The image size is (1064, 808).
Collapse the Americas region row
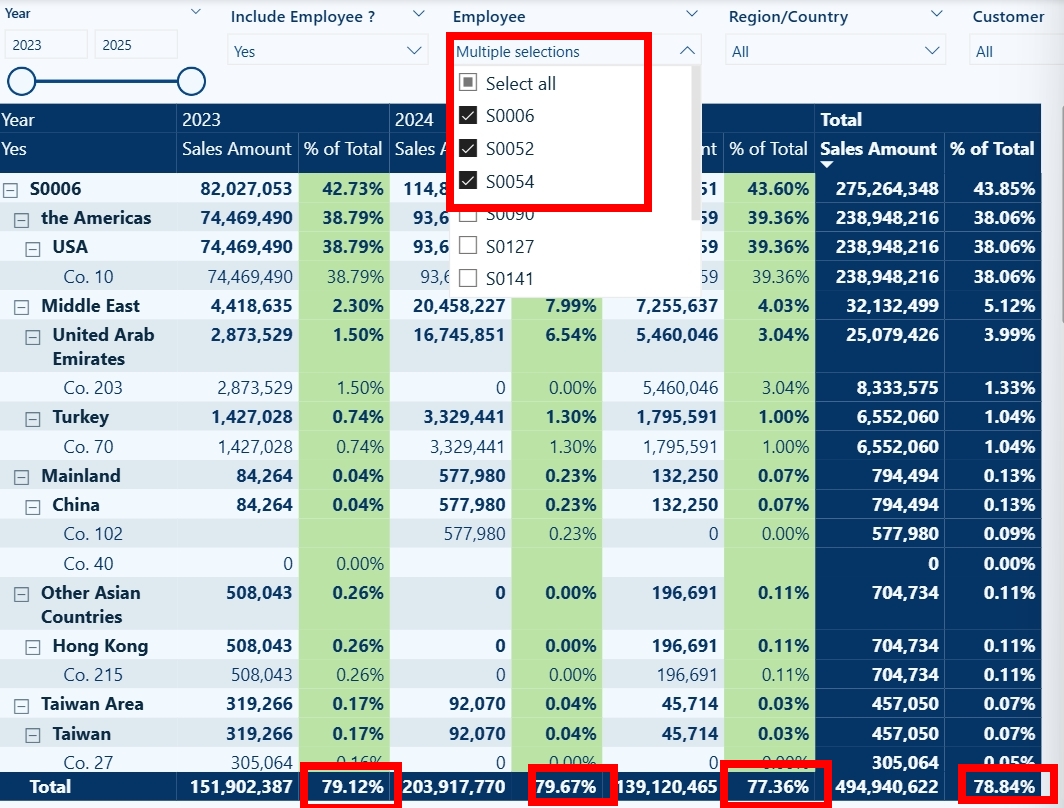click(22, 219)
